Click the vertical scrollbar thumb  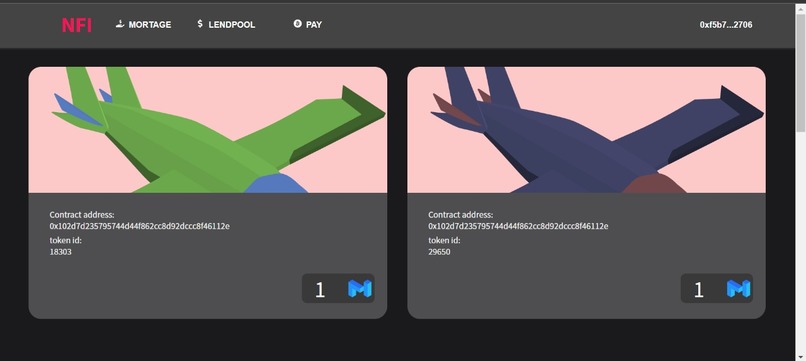[x=801, y=72]
